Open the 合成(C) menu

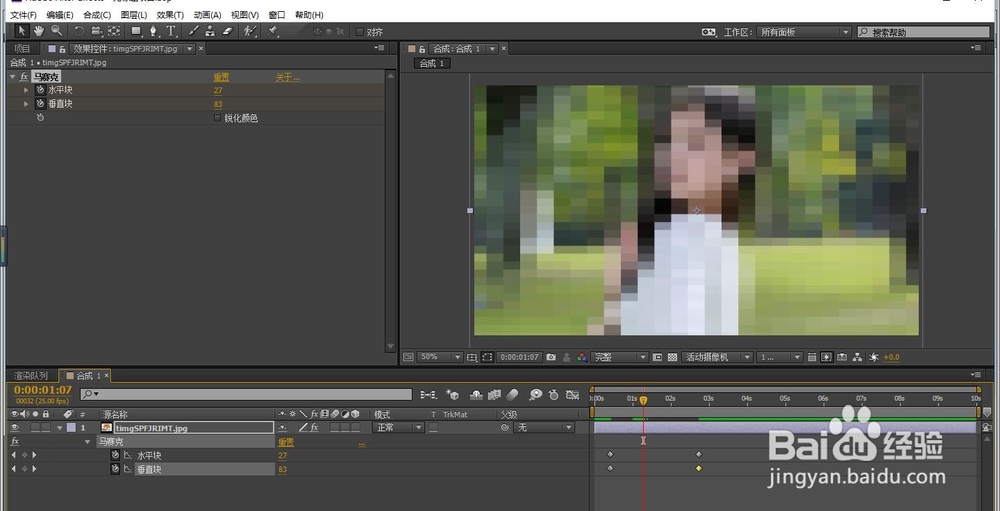[x=97, y=15]
